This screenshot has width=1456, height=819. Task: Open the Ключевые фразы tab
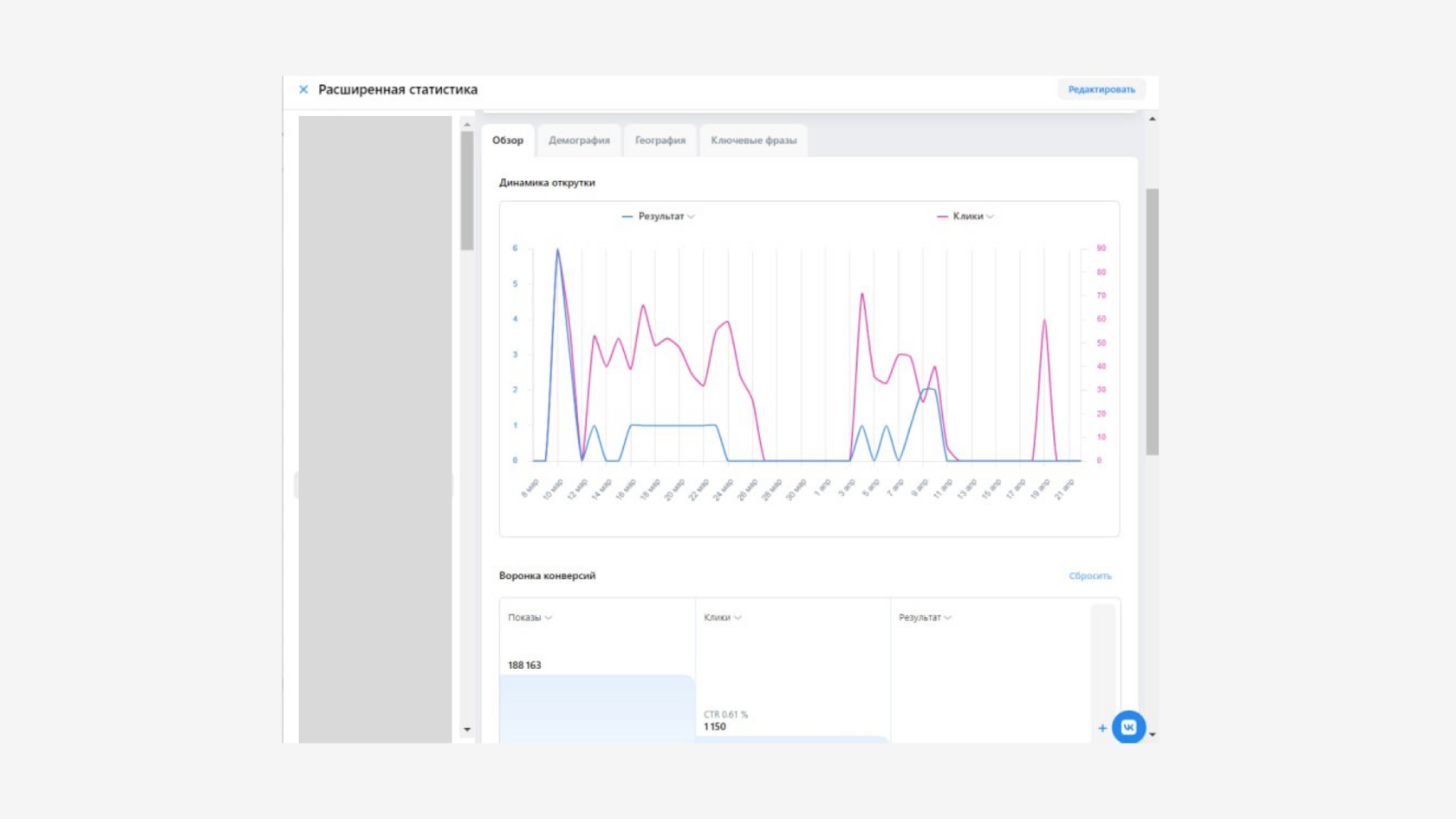[x=754, y=140]
